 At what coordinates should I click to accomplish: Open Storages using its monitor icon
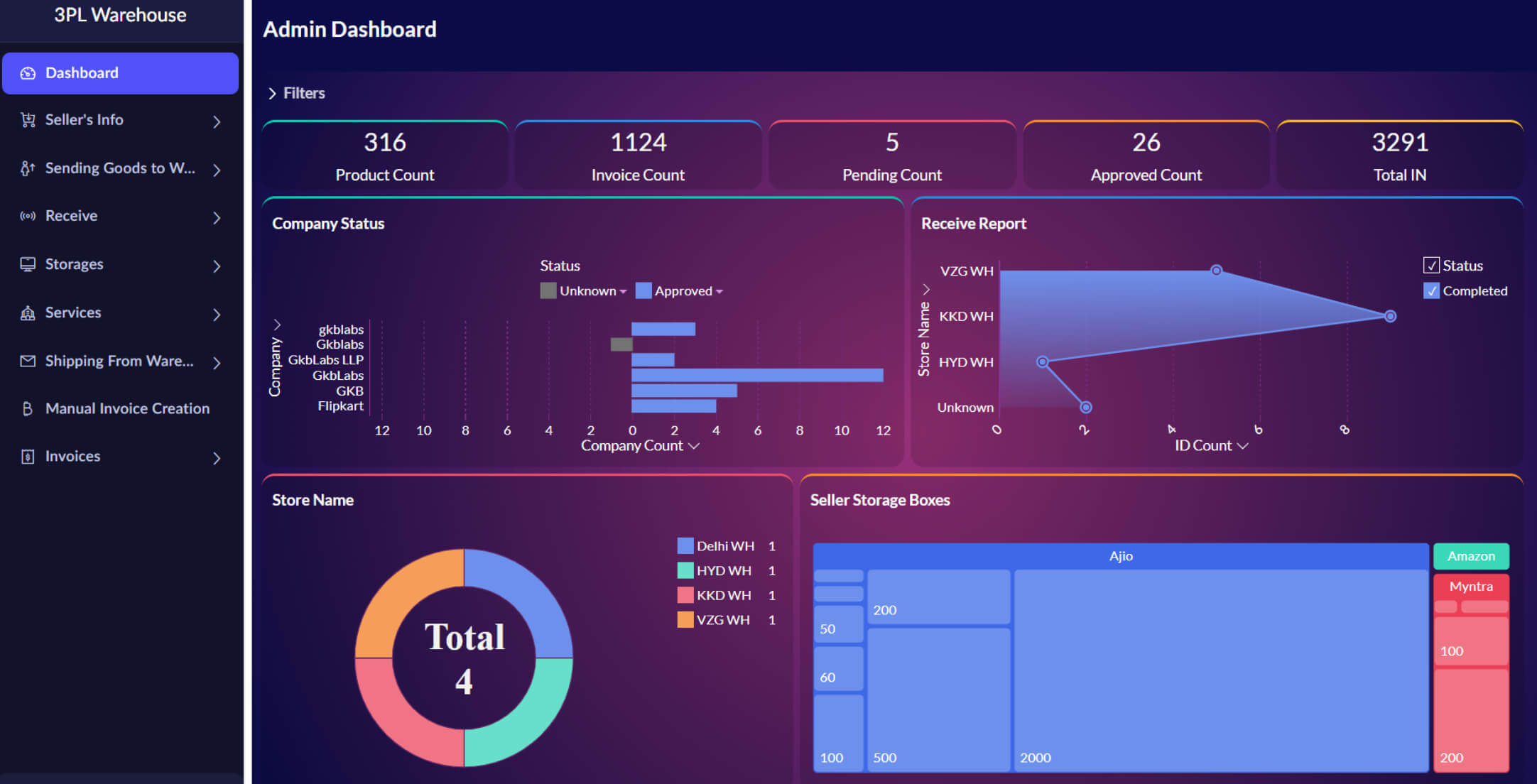point(28,264)
